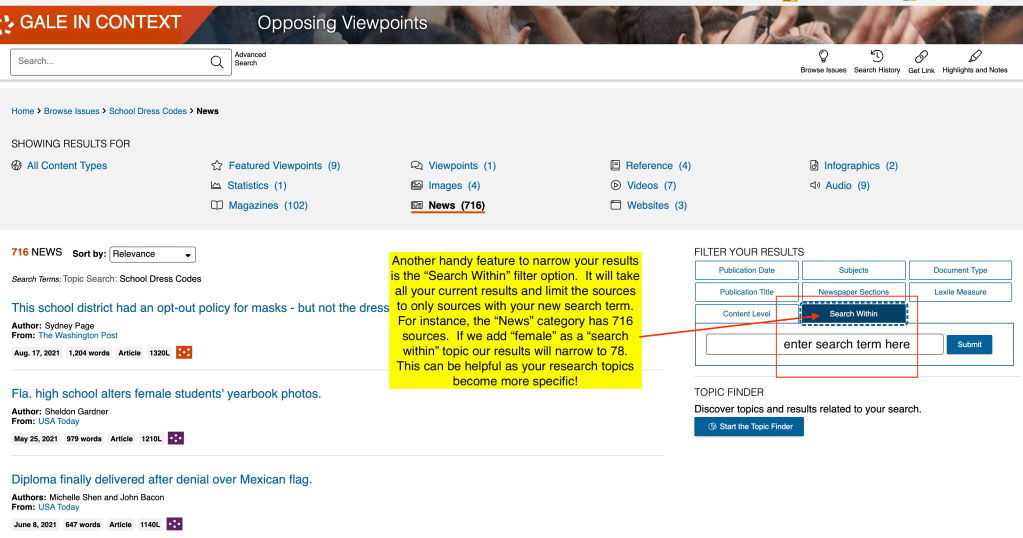Click the Search Within text input field

tap(824, 344)
